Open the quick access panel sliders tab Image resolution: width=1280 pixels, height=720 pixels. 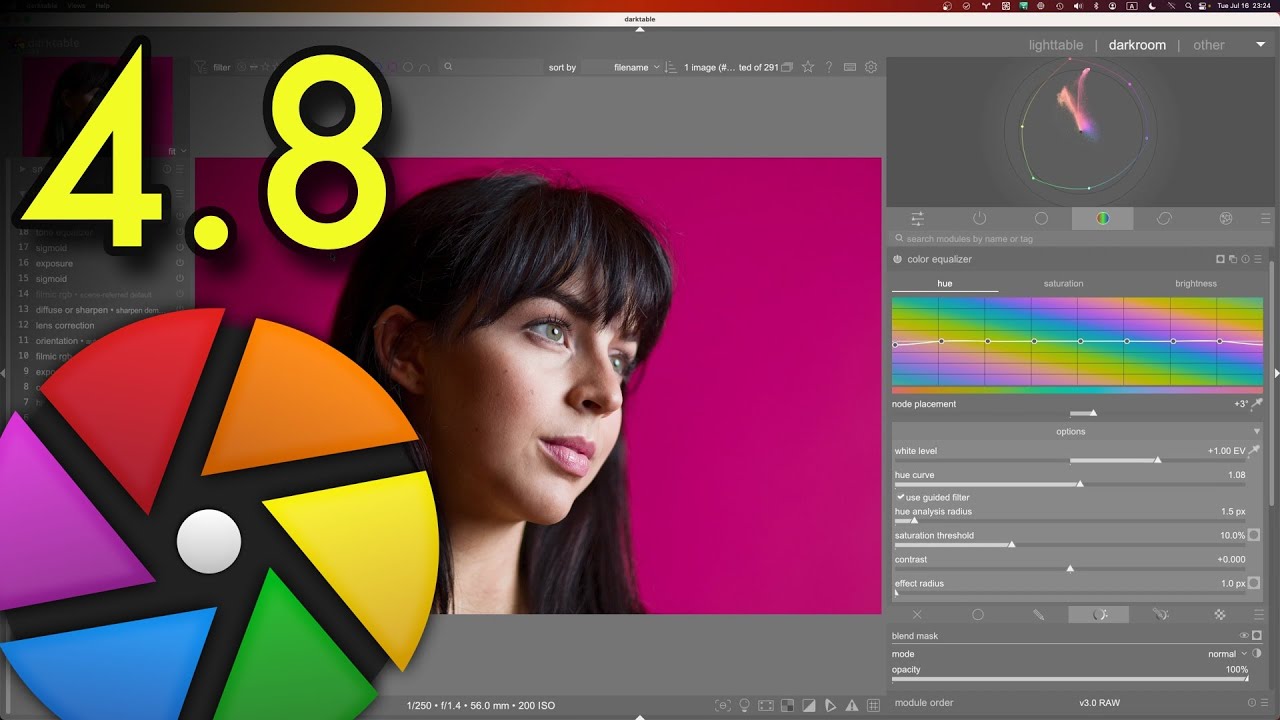coord(917,218)
